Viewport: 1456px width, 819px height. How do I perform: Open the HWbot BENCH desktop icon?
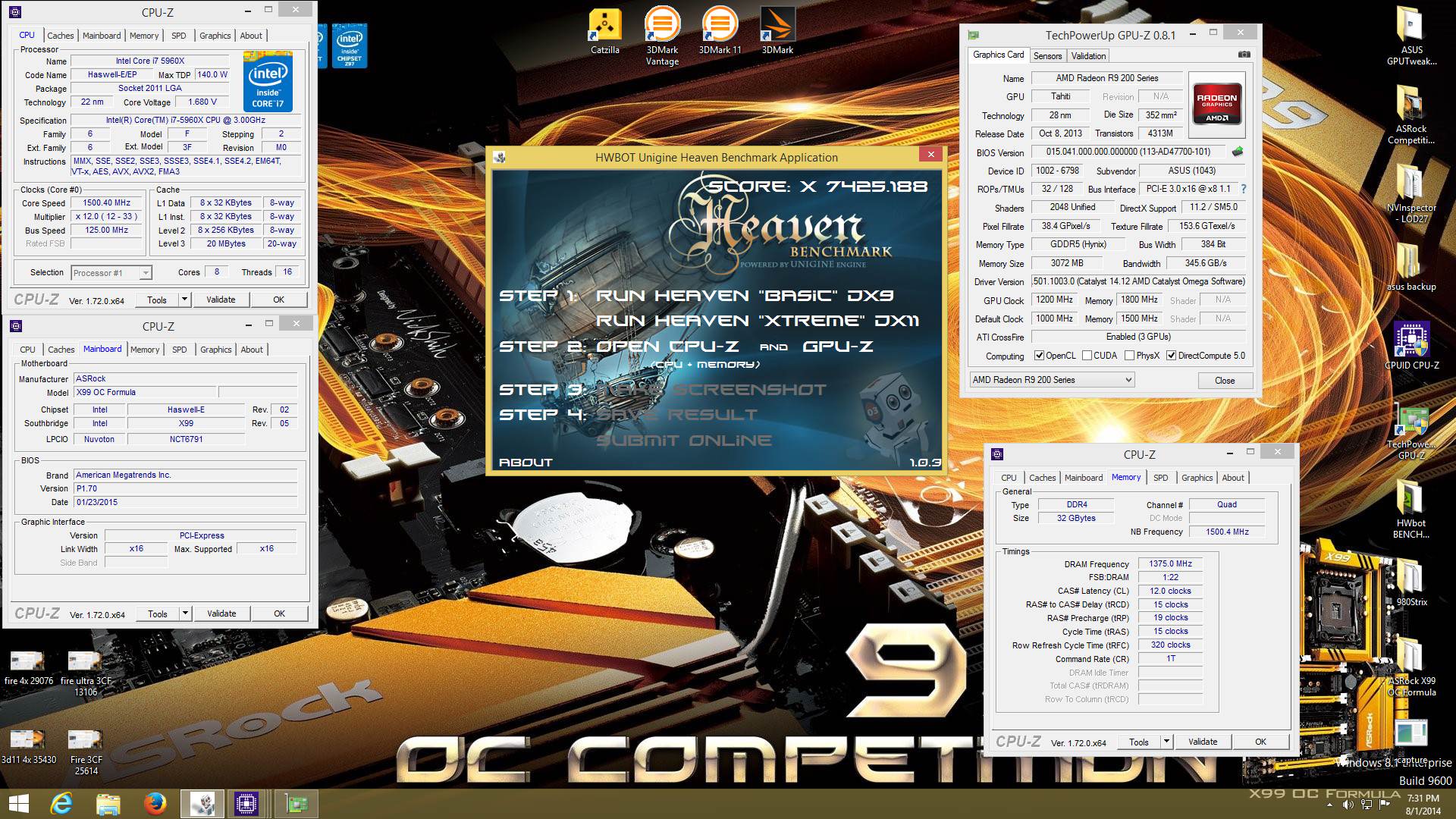(1411, 509)
